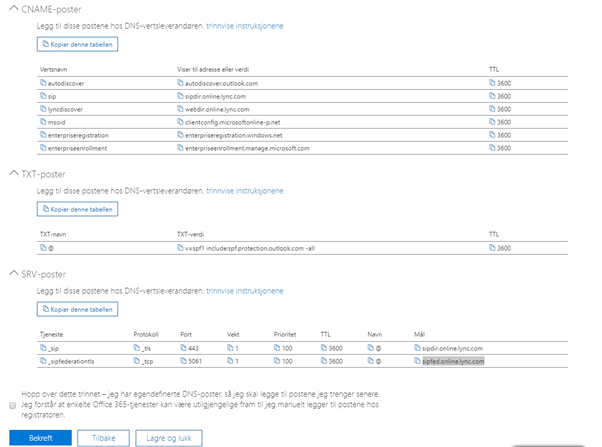Open trinnvise instruksjonene link under TXT-poster

click(x=245, y=191)
